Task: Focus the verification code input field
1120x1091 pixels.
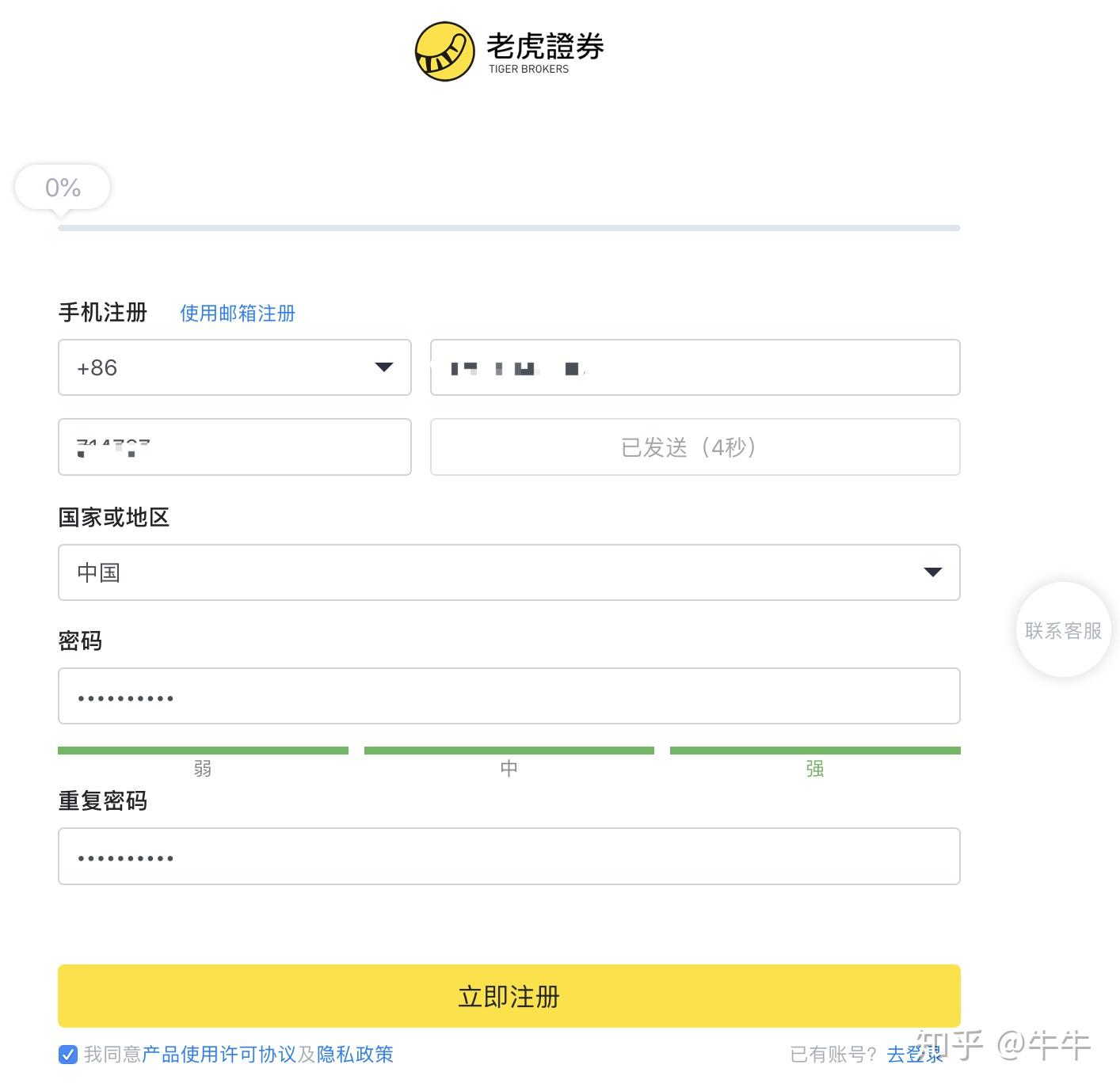Action: click(234, 447)
